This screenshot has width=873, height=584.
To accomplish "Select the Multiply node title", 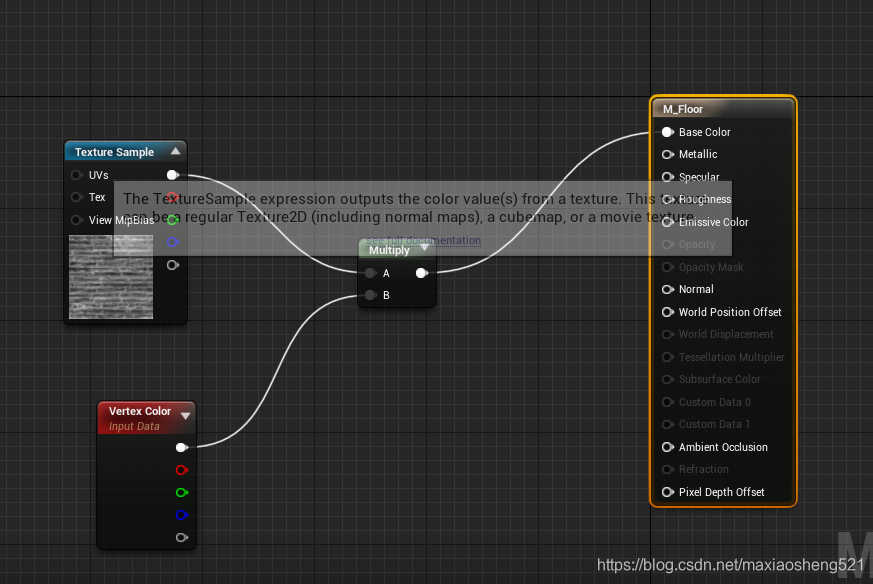I will coord(389,251).
